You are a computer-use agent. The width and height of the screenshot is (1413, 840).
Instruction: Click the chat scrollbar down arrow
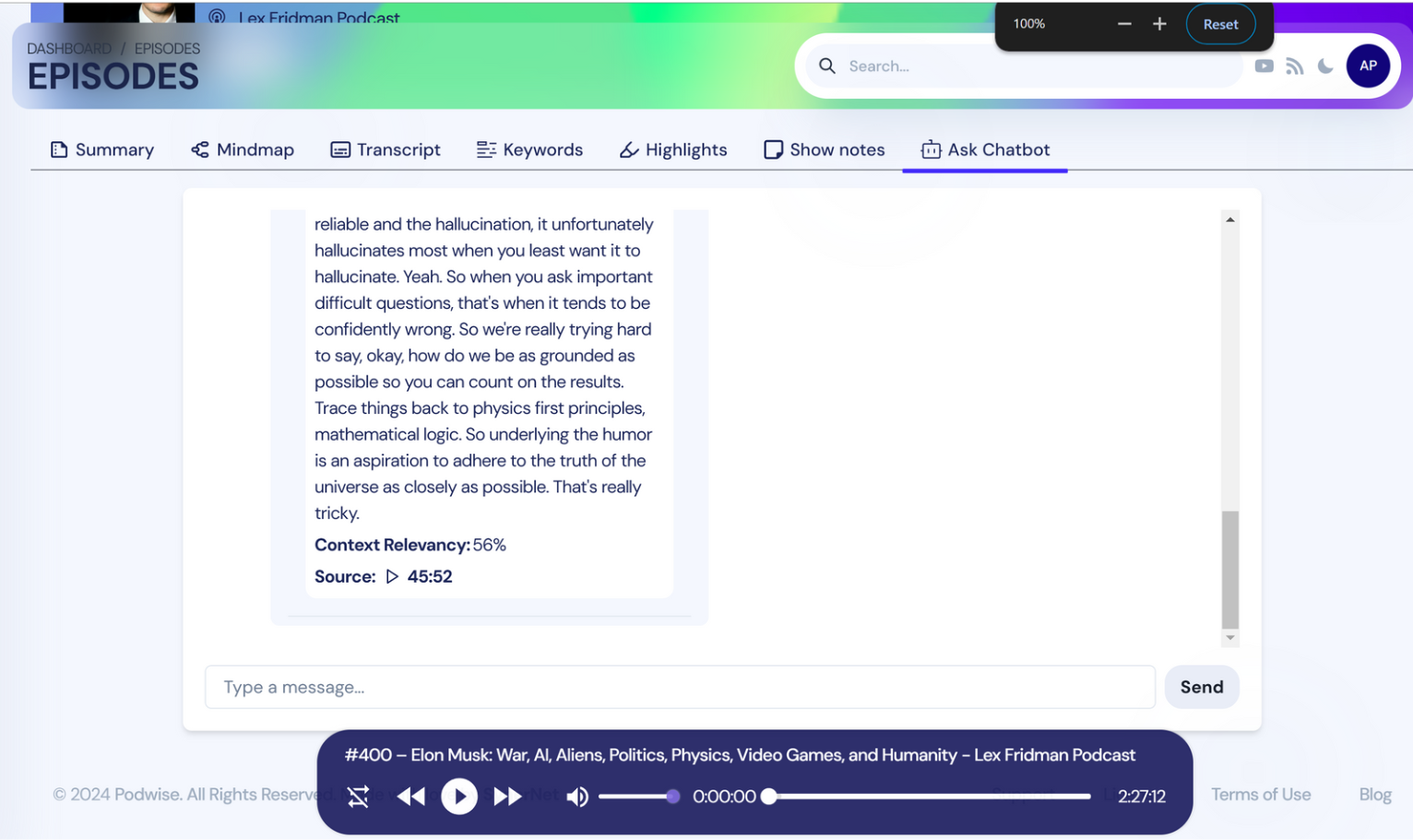[x=1229, y=637]
